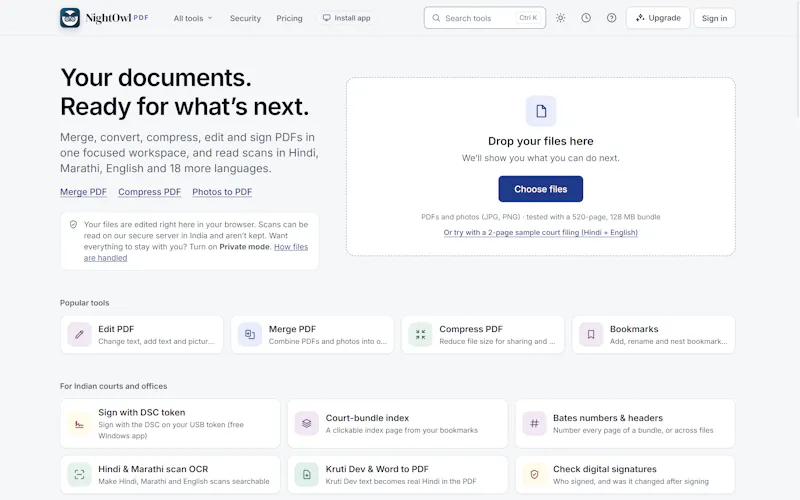Select the Kruti Dev & Word to PDF title

377,469
